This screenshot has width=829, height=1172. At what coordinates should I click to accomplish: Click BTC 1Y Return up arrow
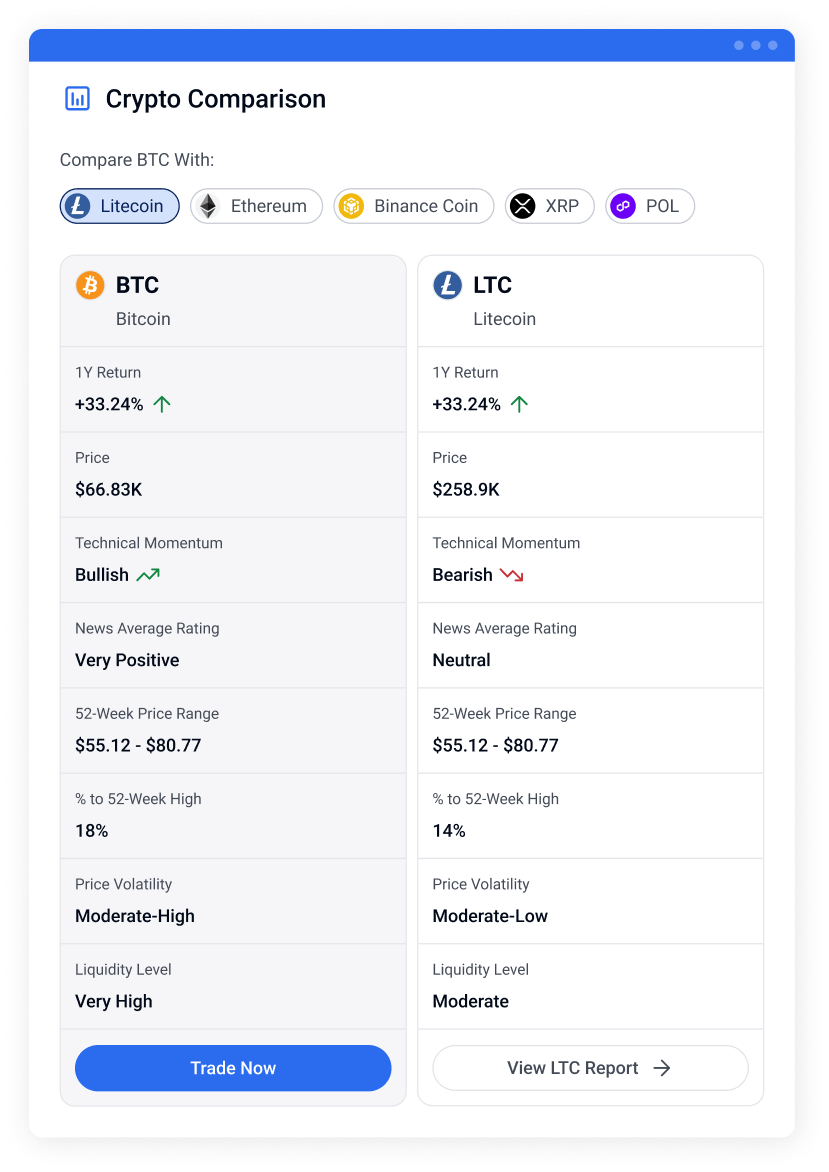click(x=162, y=404)
